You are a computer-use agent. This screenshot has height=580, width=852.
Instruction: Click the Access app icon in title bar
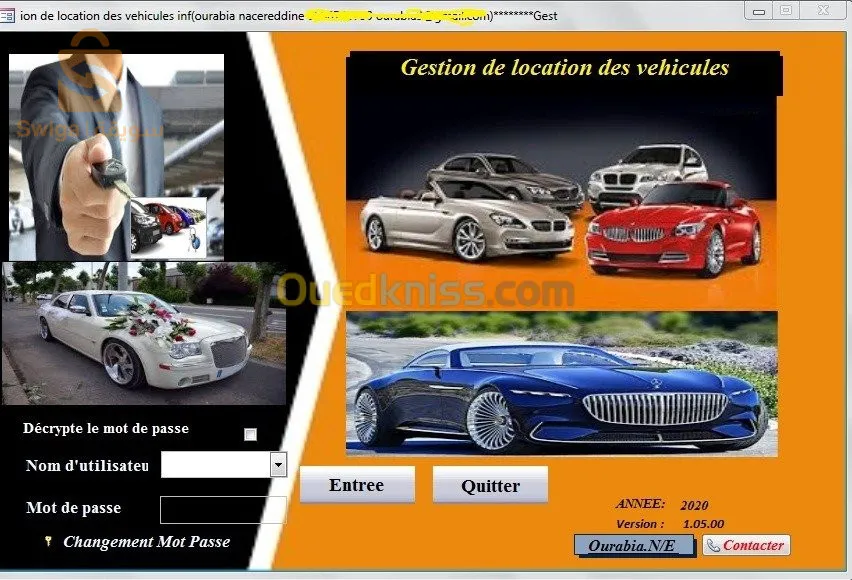(8, 15)
